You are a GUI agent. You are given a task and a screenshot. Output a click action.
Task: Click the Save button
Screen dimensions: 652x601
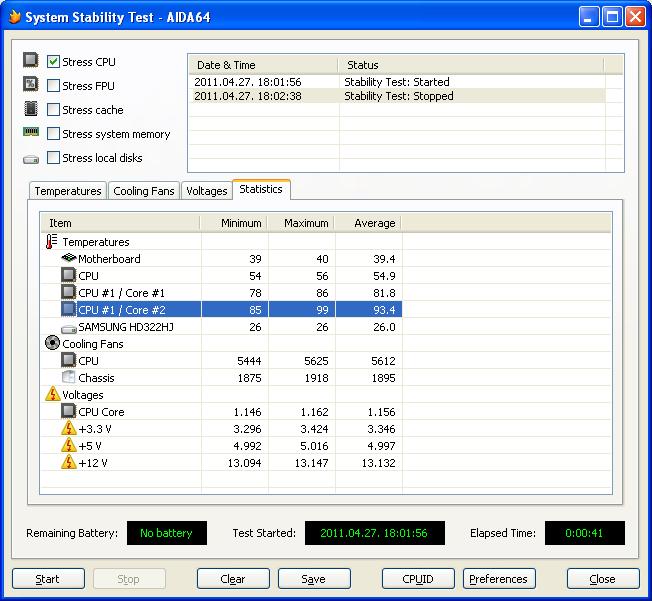pos(314,579)
